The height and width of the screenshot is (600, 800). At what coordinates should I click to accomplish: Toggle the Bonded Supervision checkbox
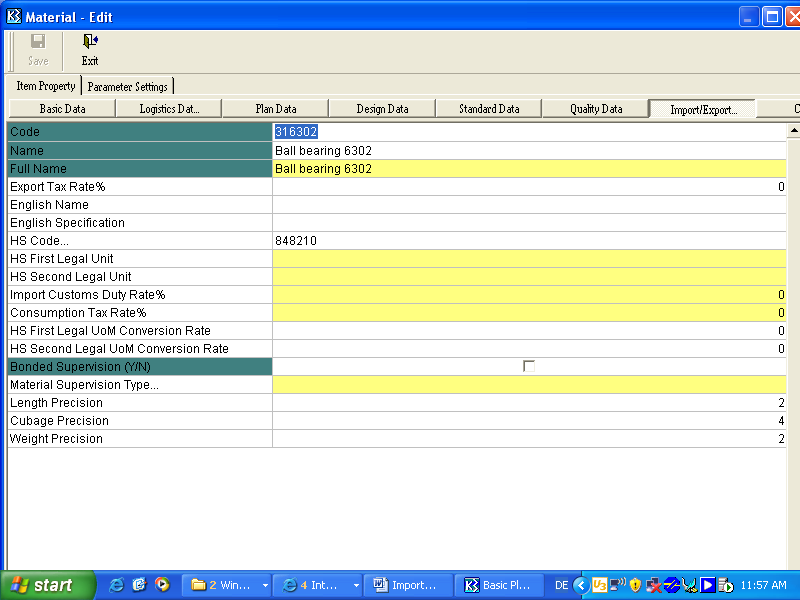tap(529, 367)
